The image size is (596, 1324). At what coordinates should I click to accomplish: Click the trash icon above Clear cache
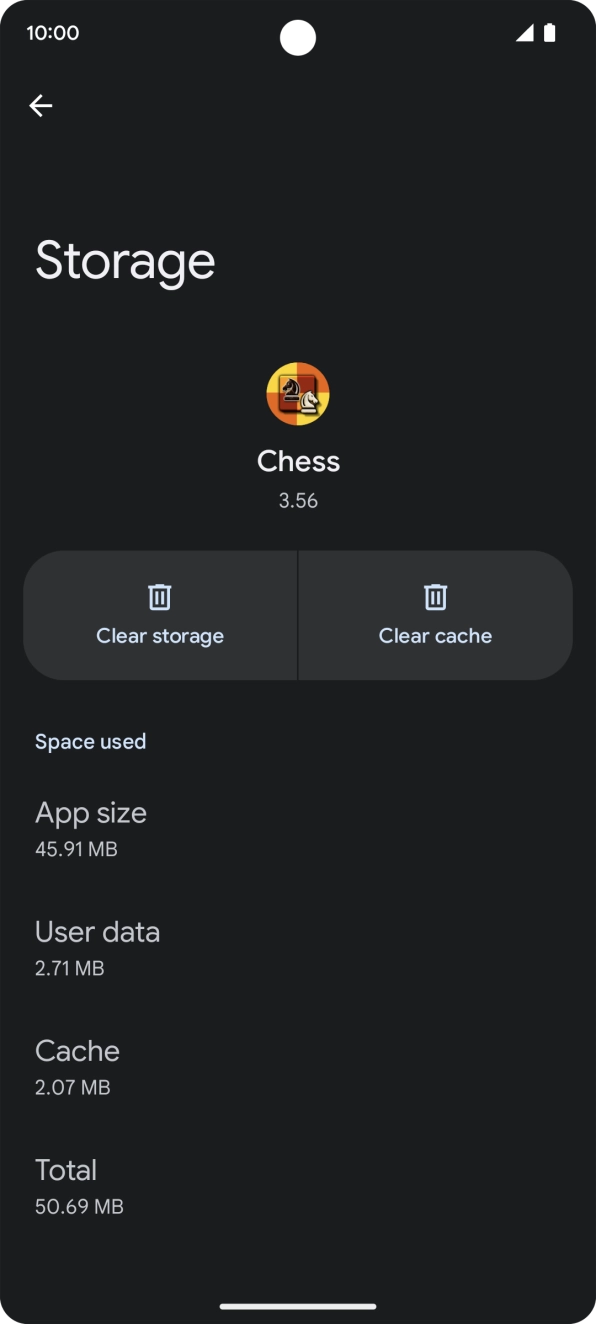pos(435,596)
